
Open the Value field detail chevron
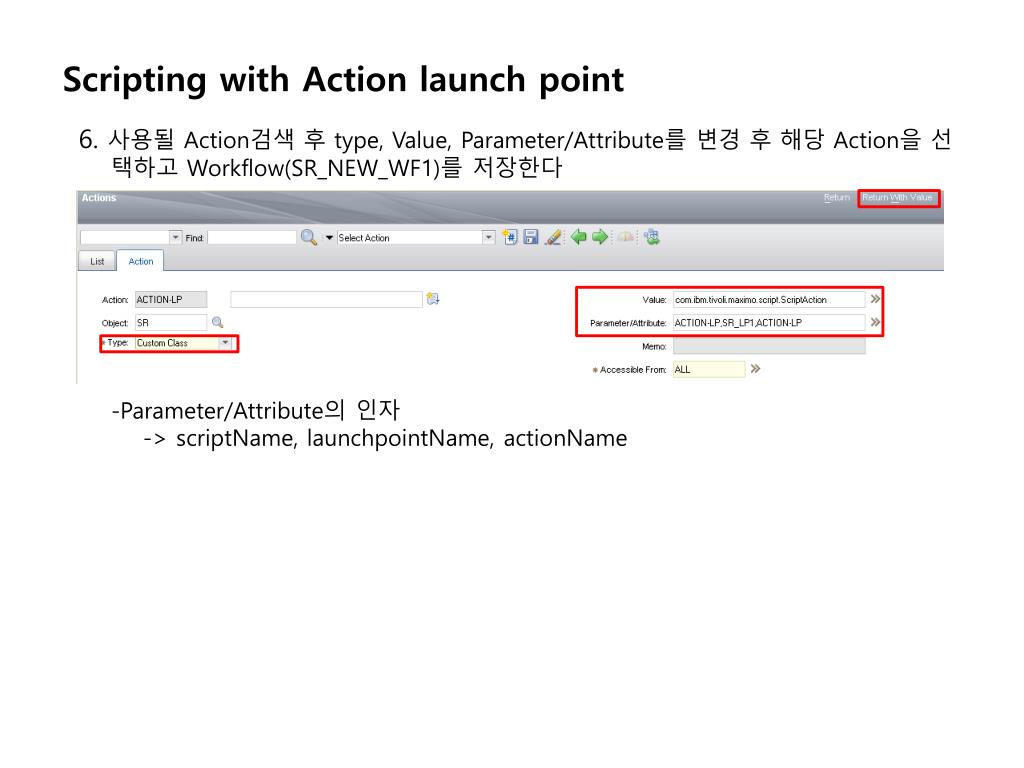click(x=875, y=299)
